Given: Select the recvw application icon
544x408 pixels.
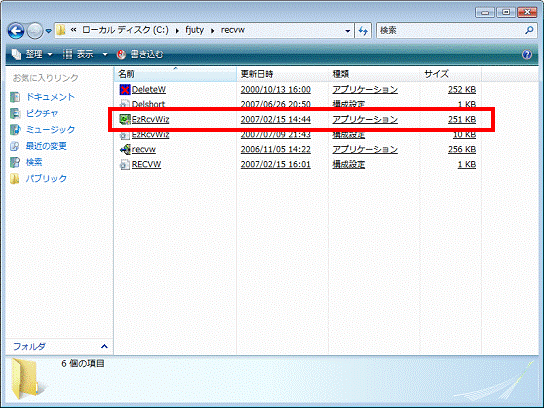Looking at the screenshot, I should coord(125,149).
